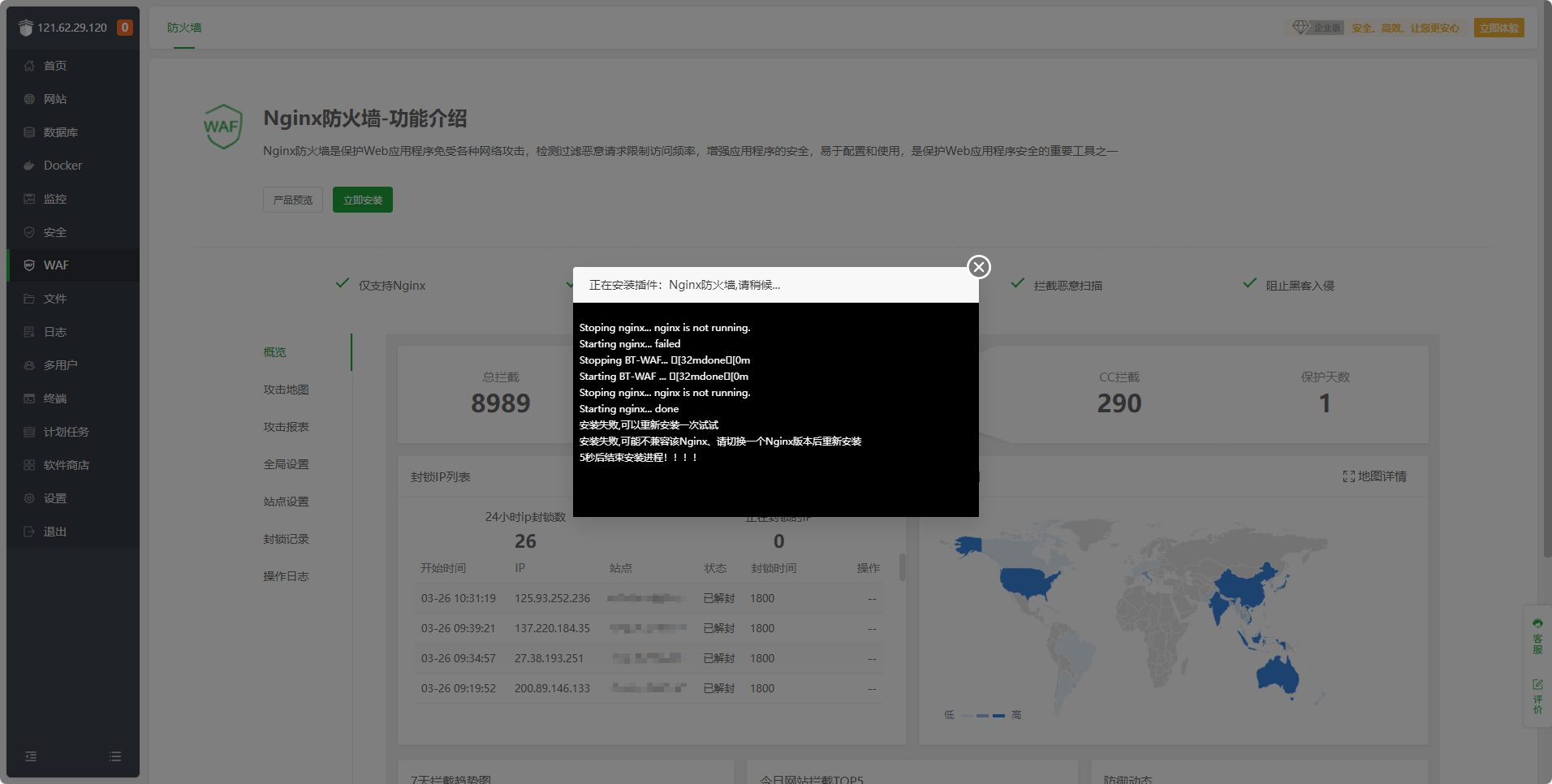The image size is (1552, 784).
Task: Click IP 137.220.184.35 in table
Action: click(552, 628)
